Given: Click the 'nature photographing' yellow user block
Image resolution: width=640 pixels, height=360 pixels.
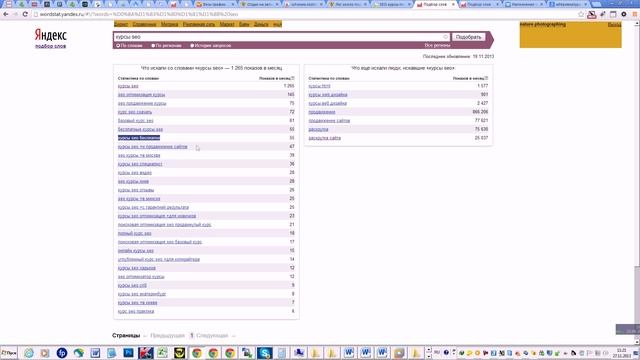Looking at the screenshot, I should (571, 35).
